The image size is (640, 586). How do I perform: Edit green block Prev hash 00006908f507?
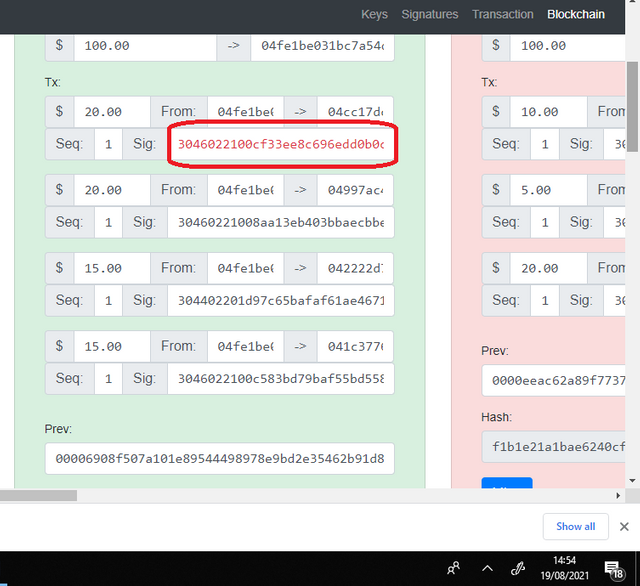[220, 459]
